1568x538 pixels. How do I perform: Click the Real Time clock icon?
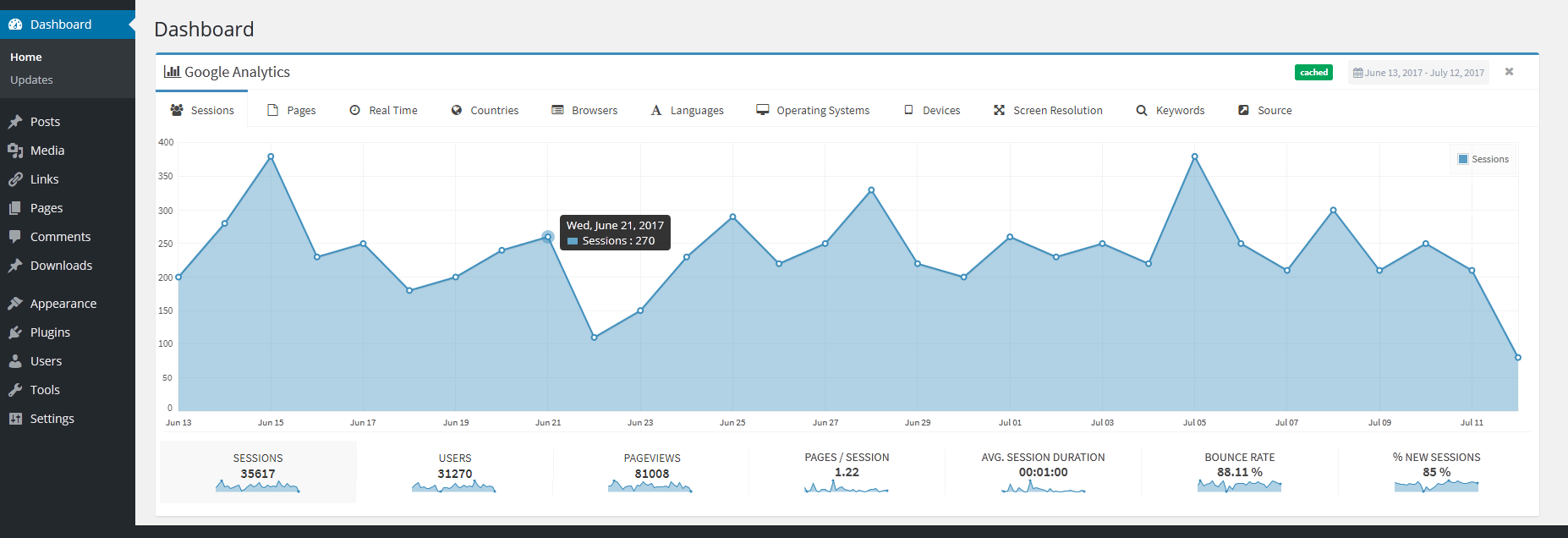pos(355,110)
